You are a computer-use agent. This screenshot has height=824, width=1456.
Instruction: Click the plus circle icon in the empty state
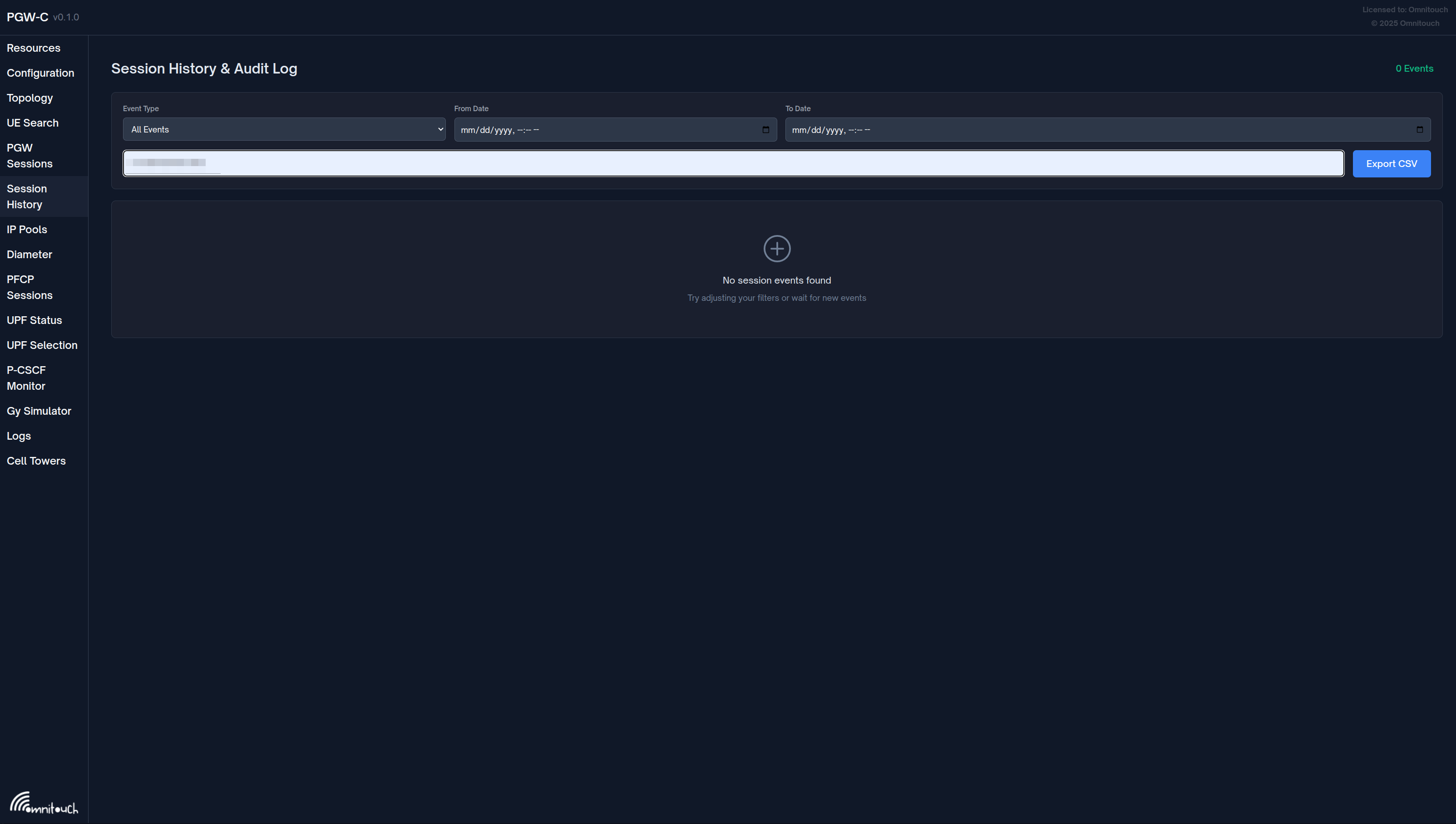pyautogui.click(x=777, y=249)
